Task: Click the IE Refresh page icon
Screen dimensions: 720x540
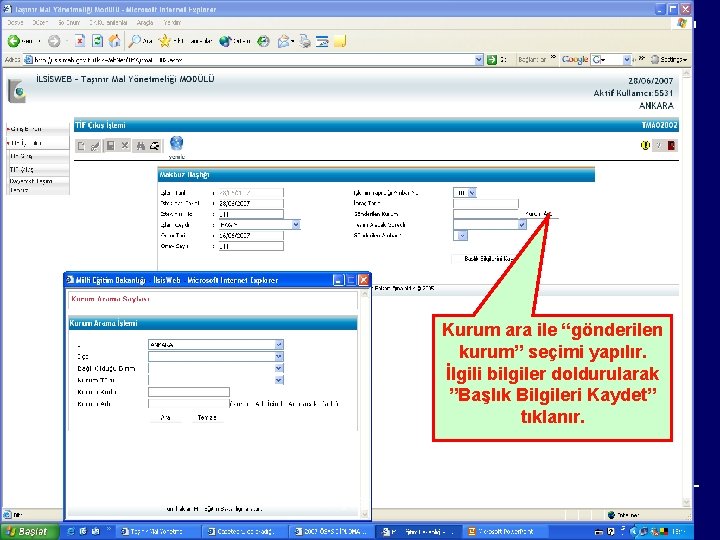Action: [97, 41]
